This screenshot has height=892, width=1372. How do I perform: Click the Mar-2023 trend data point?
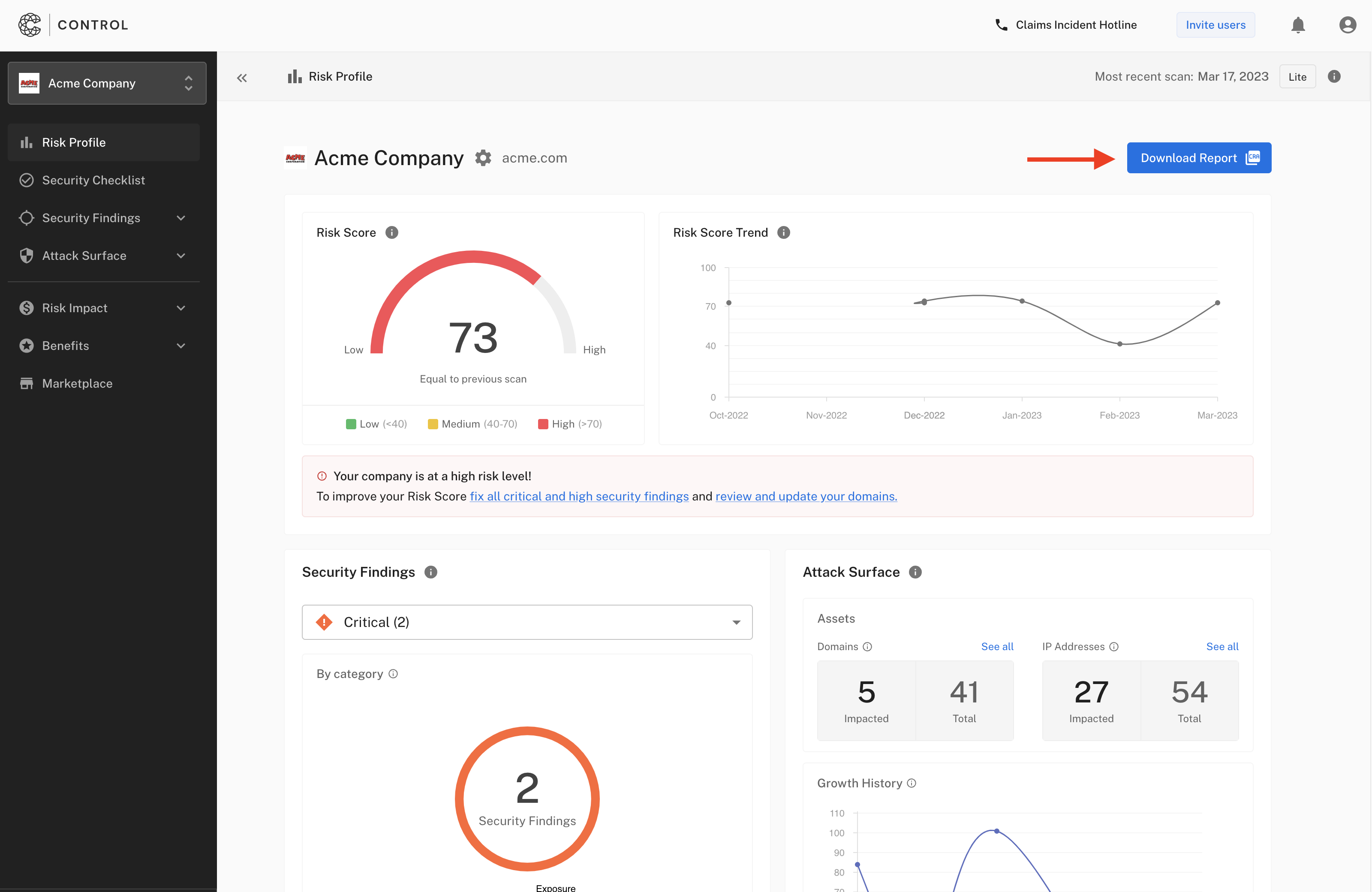tap(1217, 303)
